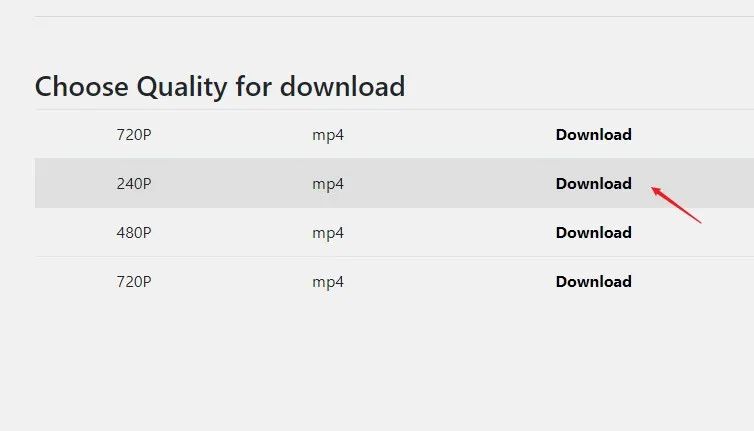Click the word 'Choose' in the heading
The height and width of the screenshot is (431, 754).
coord(82,87)
